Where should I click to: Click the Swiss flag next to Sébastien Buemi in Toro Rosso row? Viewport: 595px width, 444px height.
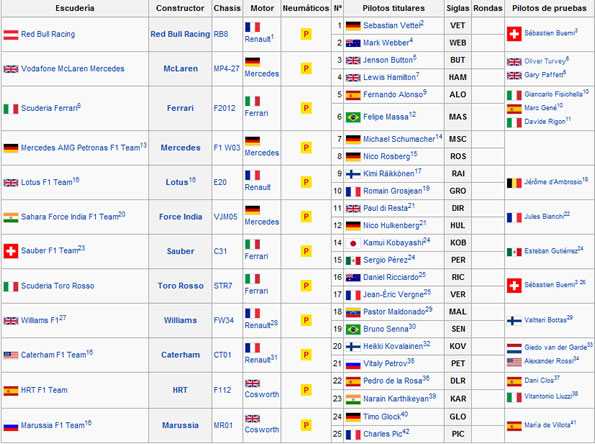[x=514, y=285]
